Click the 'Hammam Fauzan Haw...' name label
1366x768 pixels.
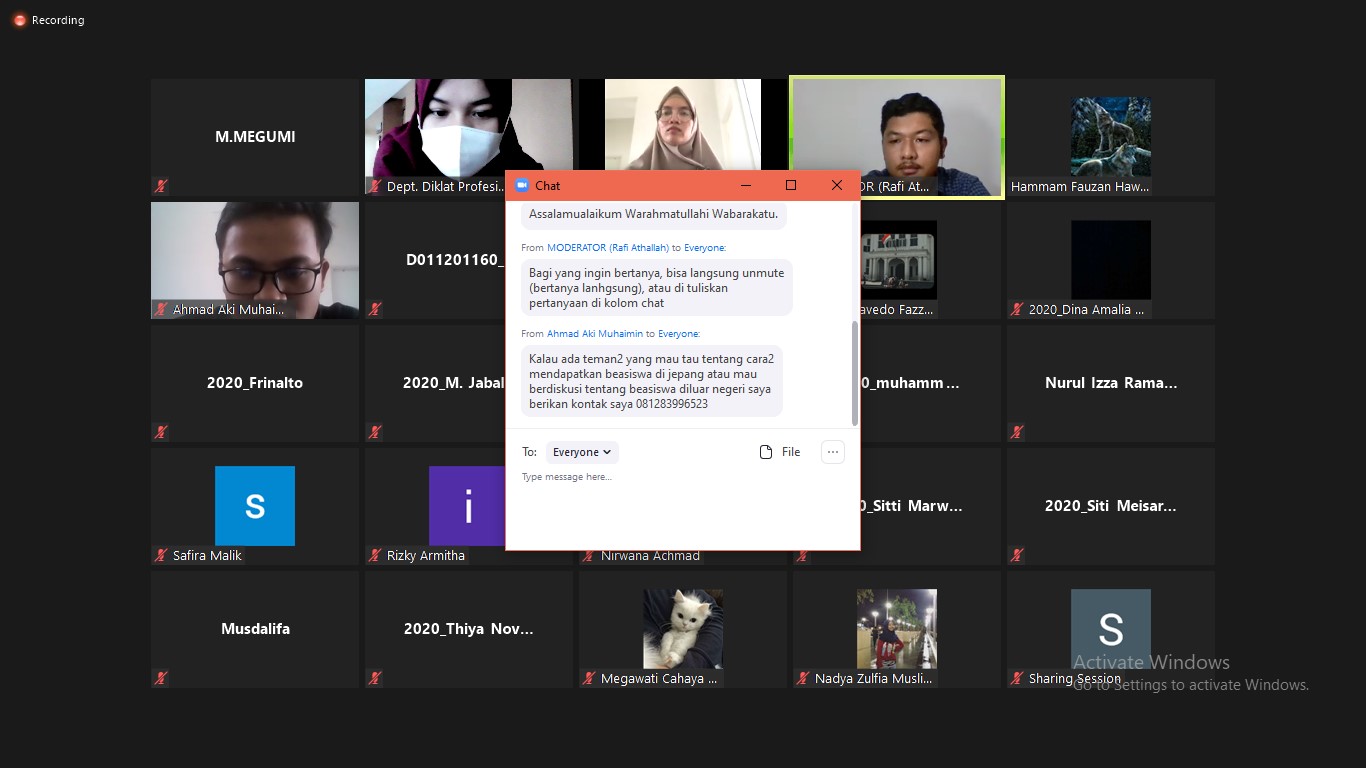1080,187
